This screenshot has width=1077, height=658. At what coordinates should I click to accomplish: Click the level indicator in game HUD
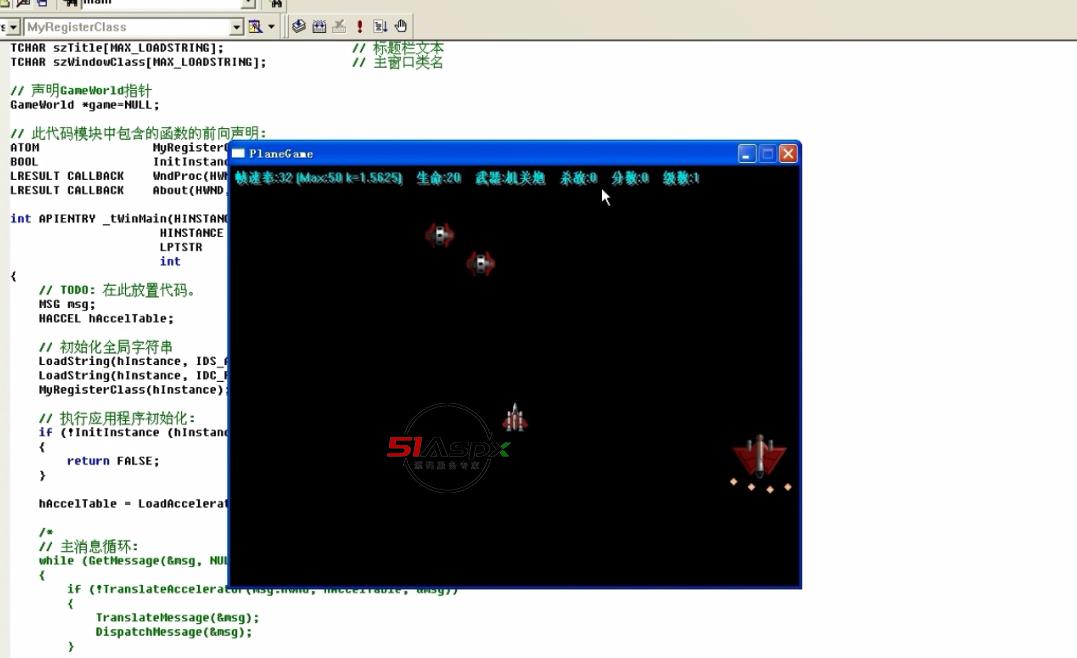pos(681,178)
